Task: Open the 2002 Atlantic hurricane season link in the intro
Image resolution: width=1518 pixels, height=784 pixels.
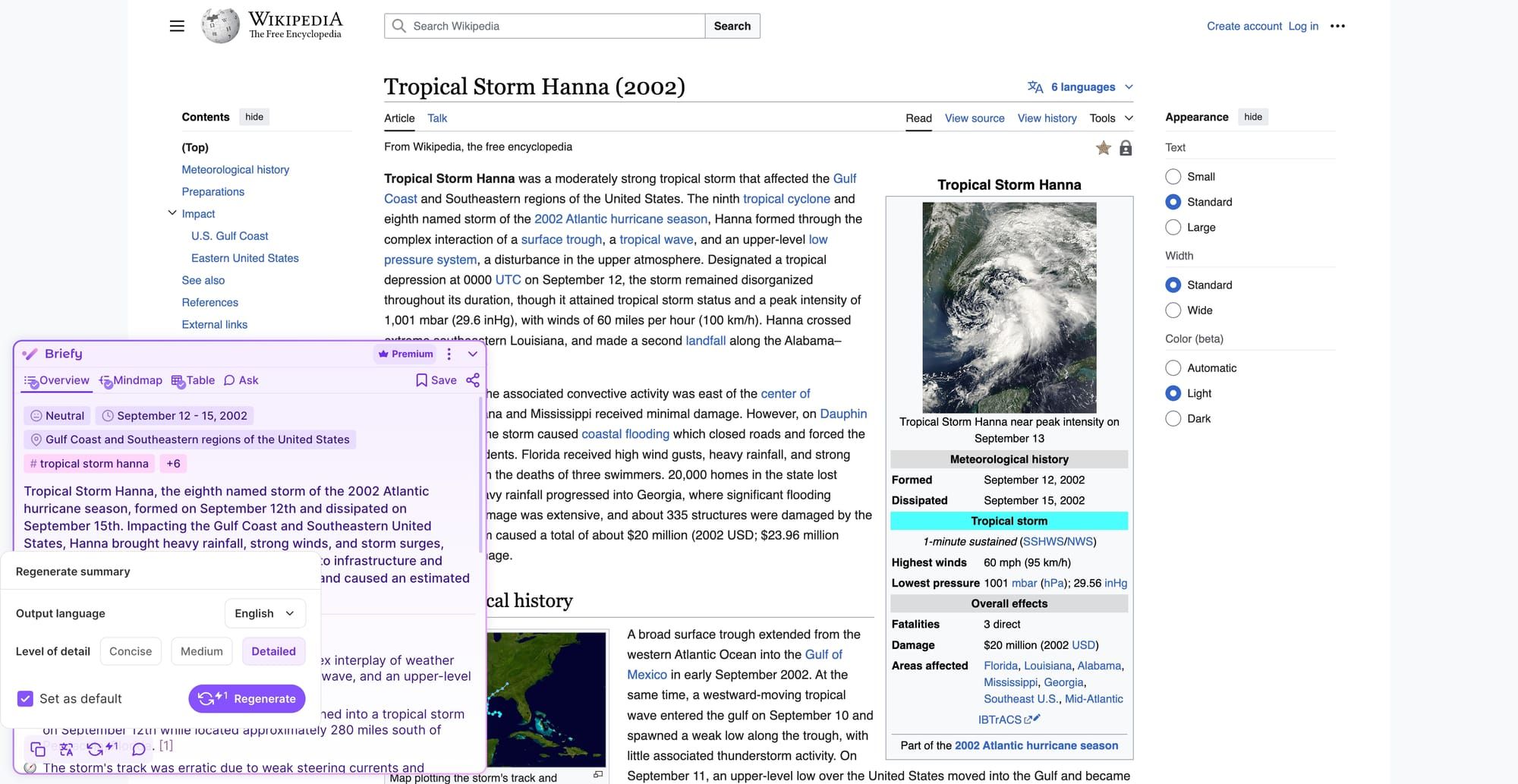Action: coord(621,219)
